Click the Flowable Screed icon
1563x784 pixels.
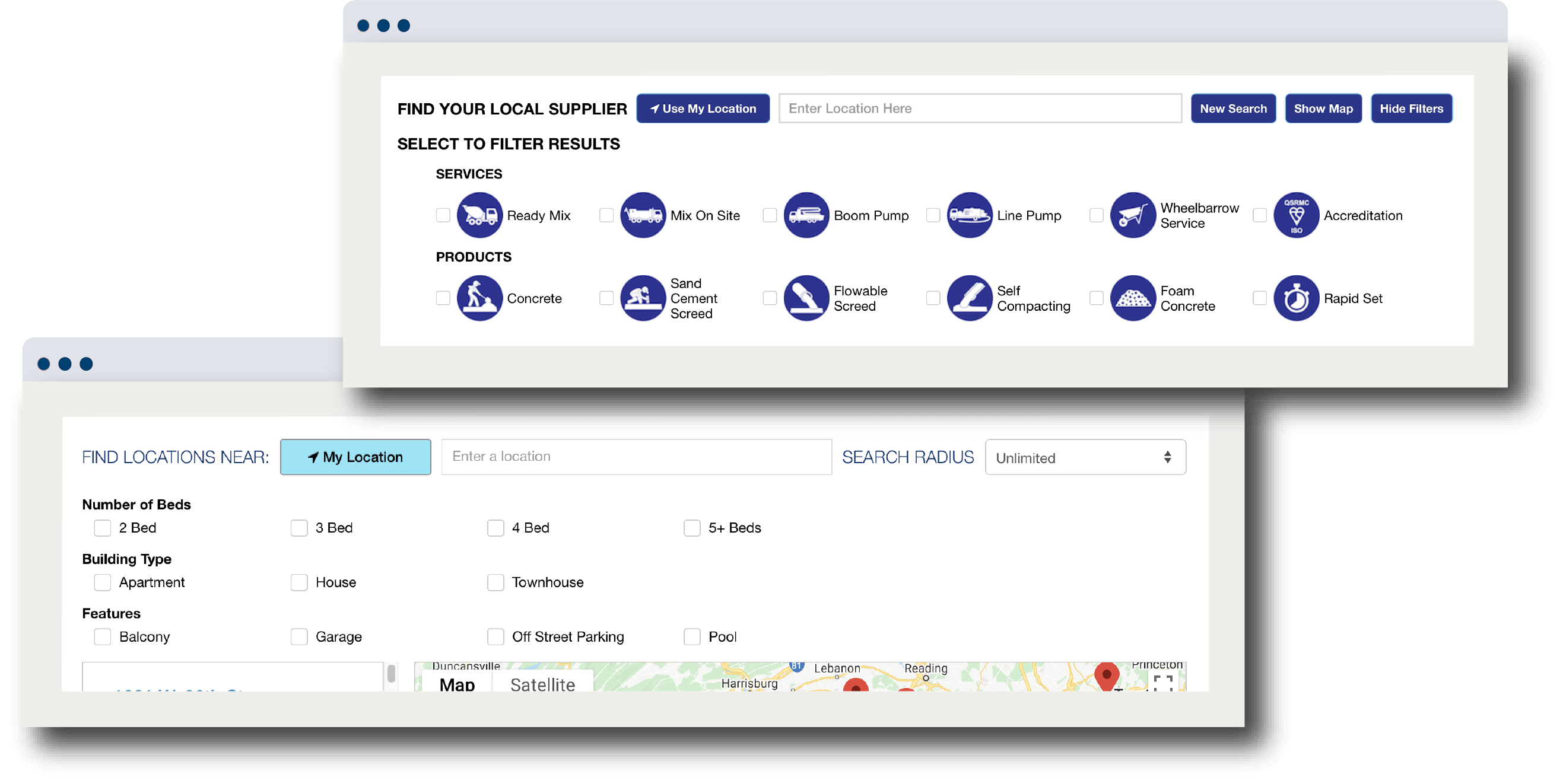(x=806, y=298)
